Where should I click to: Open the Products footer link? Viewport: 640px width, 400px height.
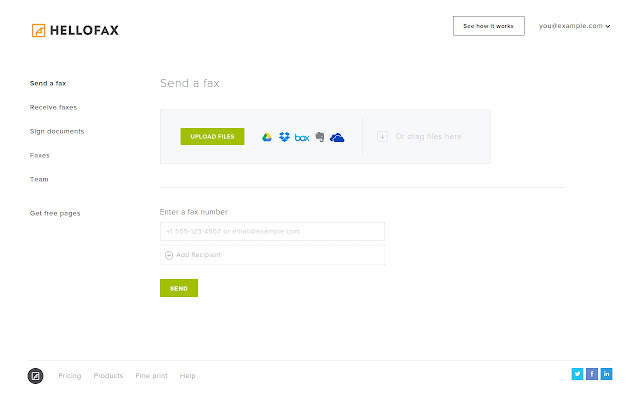(x=108, y=376)
